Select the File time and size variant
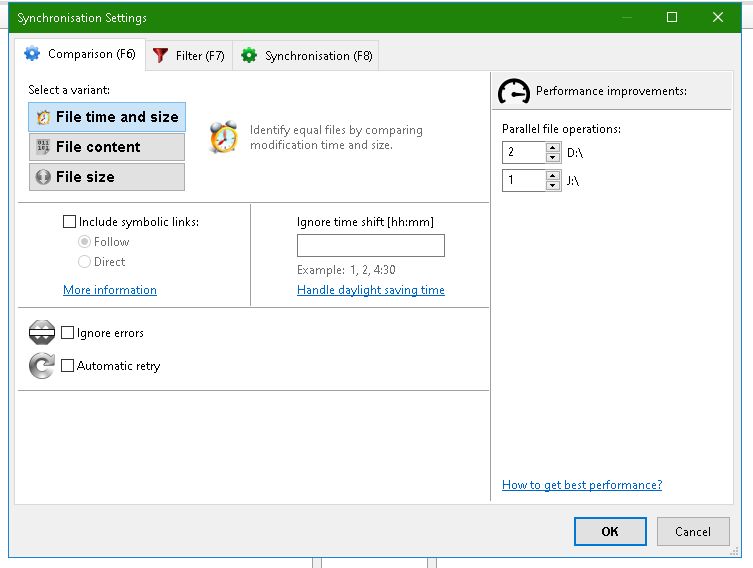The width and height of the screenshot is (753, 568). (107, 117)
